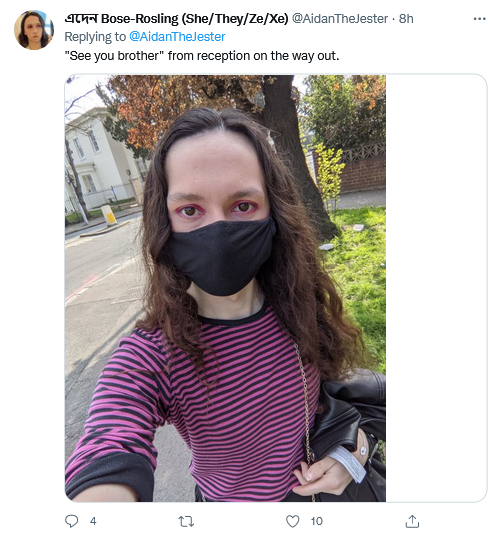
Task: Click the gray @AidanTheJester handle beside the name
Action: [340, 18]
